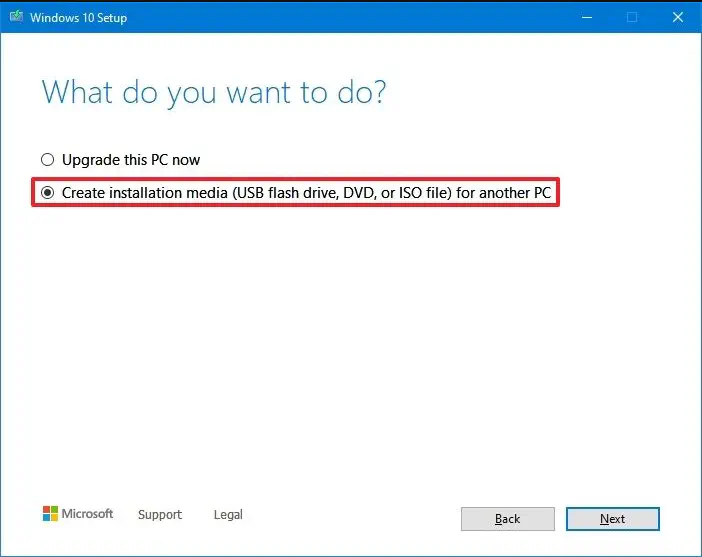Minimize the Windows 10 Setup window
Image resolution: width=702 pixels, height=557 pixels.
587,17
